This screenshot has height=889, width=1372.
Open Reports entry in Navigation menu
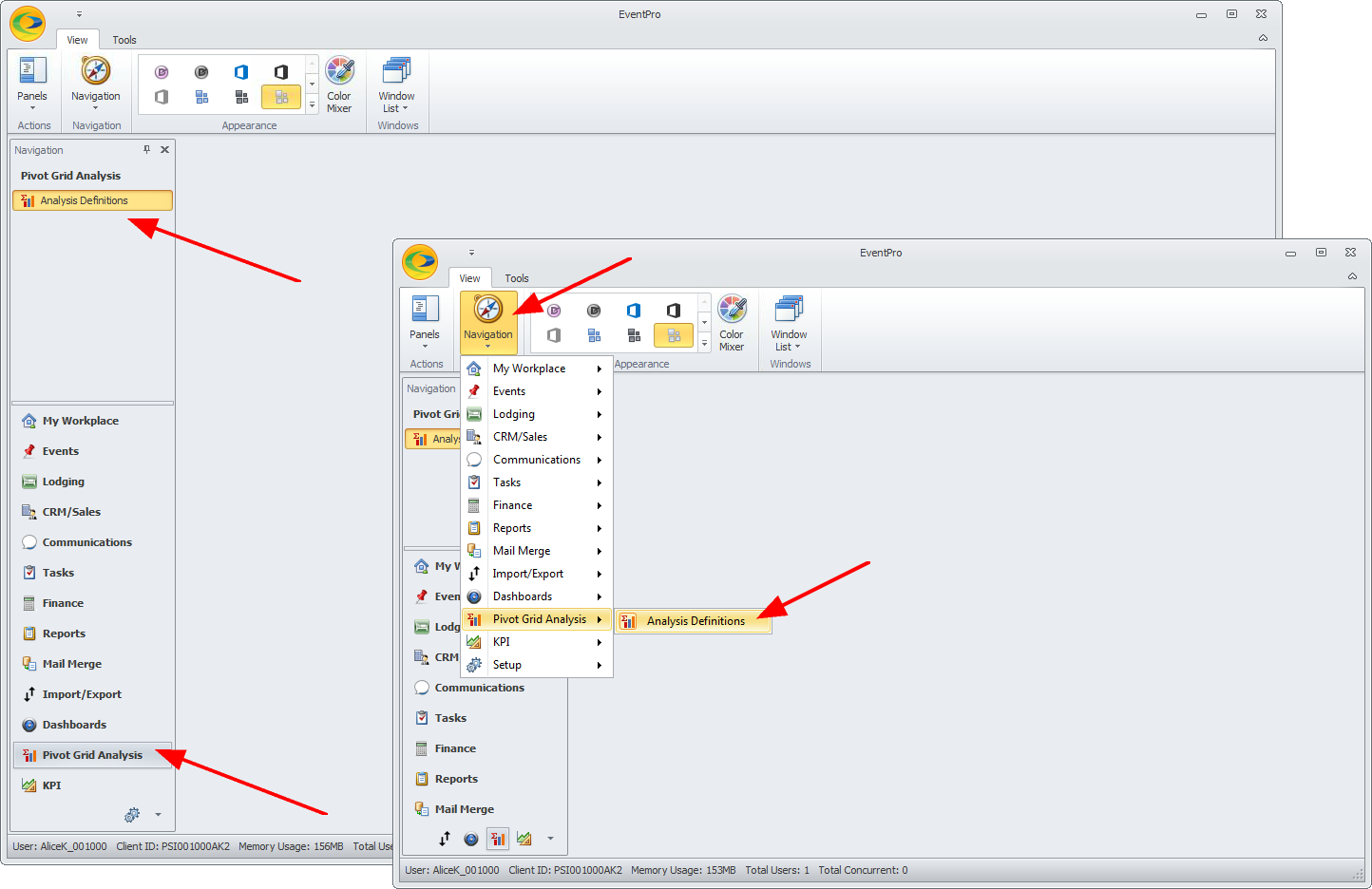click(x=537, y=528)
